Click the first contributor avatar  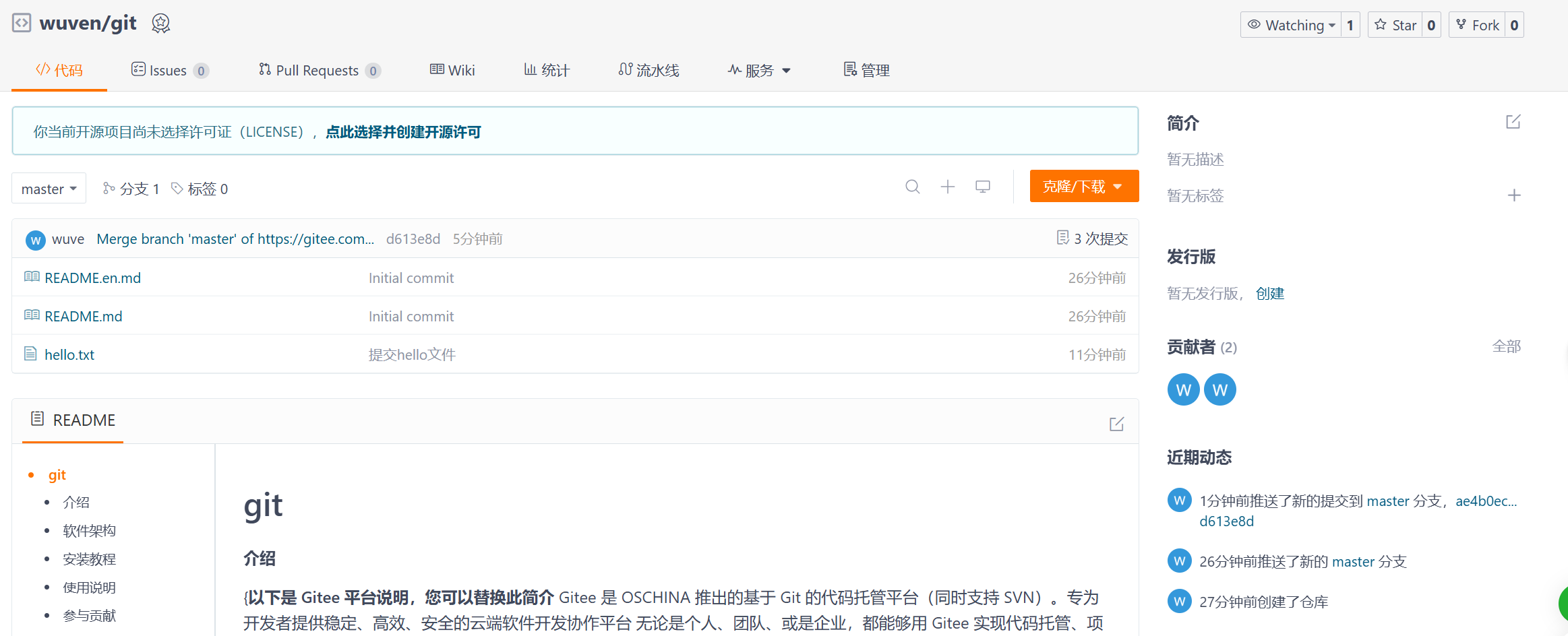pos(1183,389)
